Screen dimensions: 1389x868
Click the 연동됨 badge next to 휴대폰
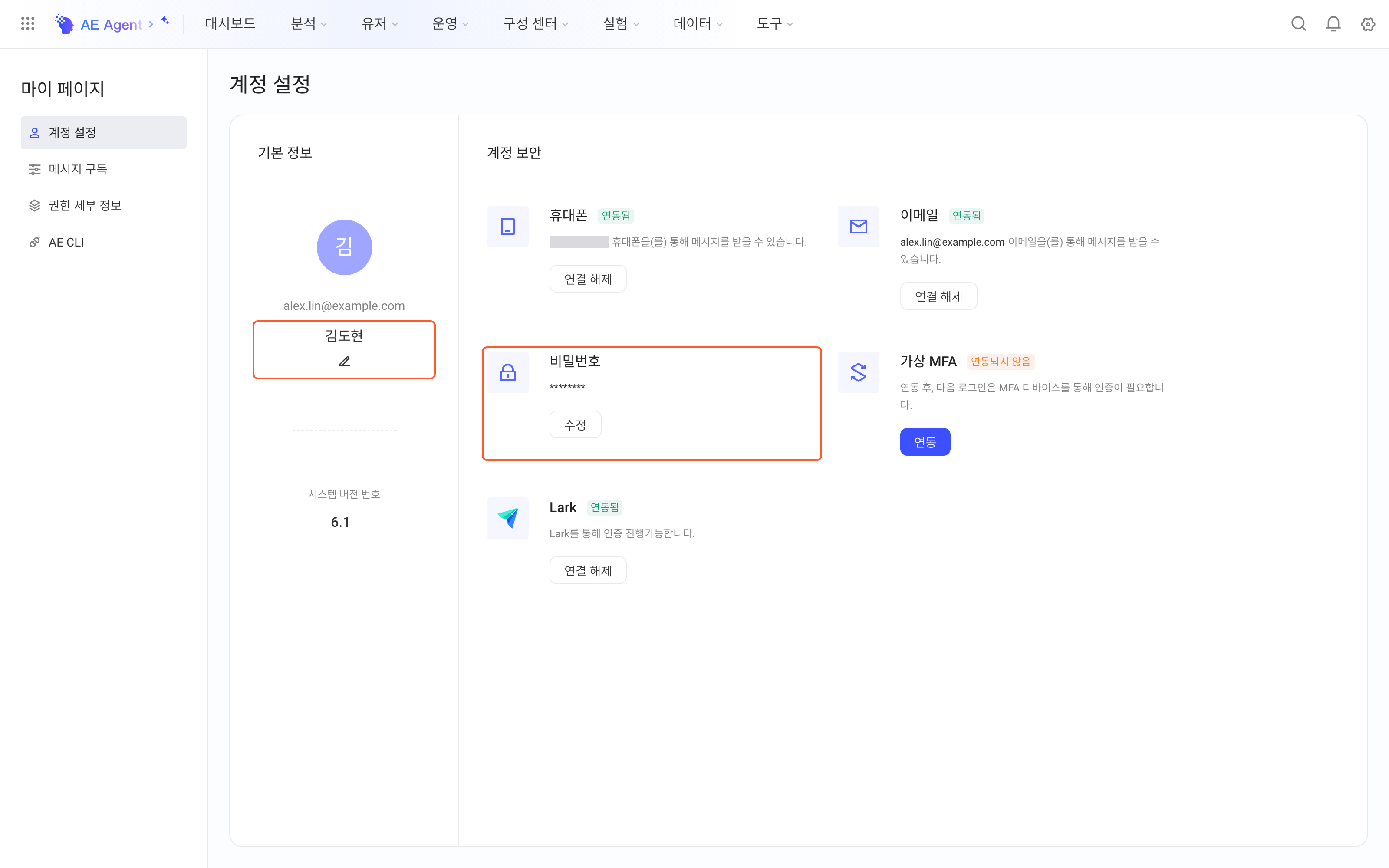[x=616, y=216]
